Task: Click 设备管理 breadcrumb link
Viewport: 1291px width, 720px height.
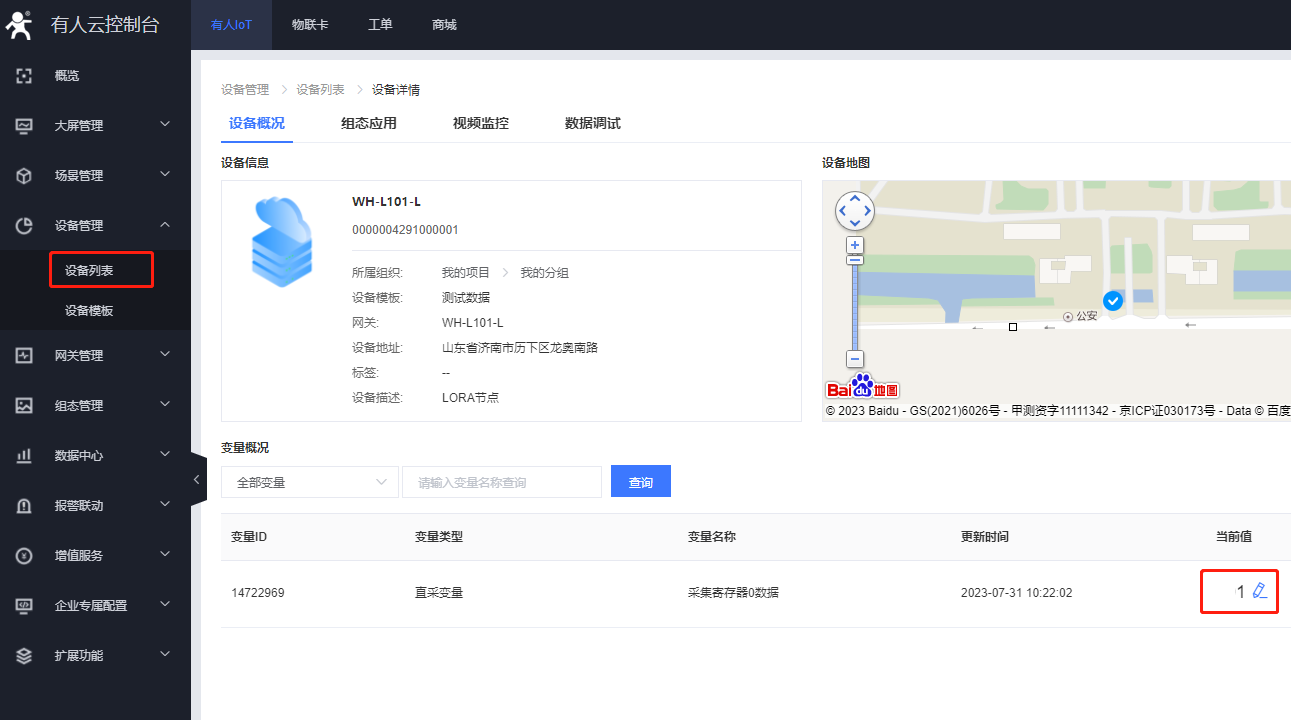Action: [x=245, y=90]
